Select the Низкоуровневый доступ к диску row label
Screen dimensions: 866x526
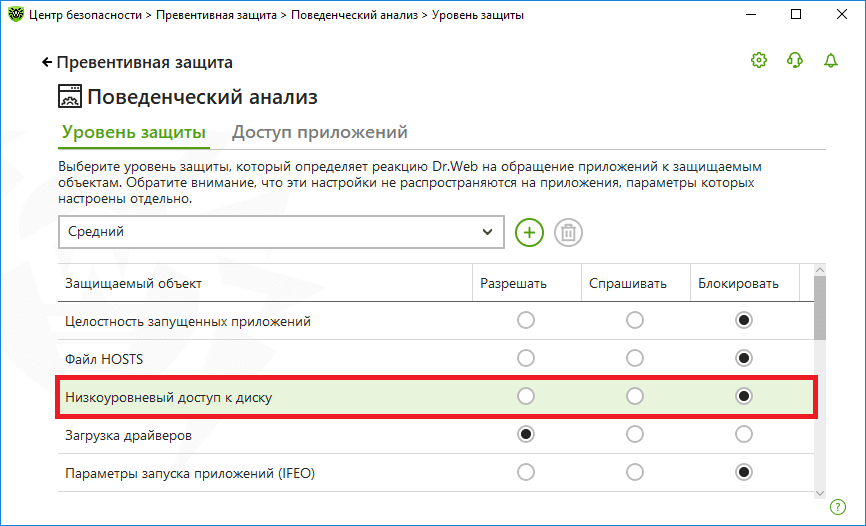pos(168,398)
